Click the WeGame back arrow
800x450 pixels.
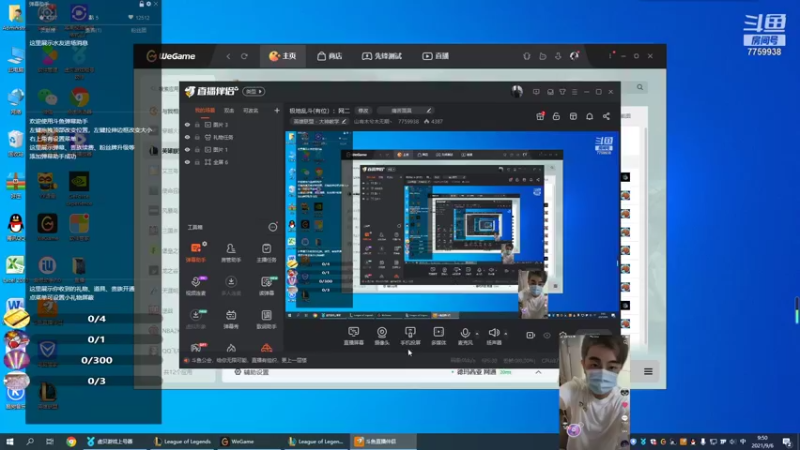click(228, 56)
